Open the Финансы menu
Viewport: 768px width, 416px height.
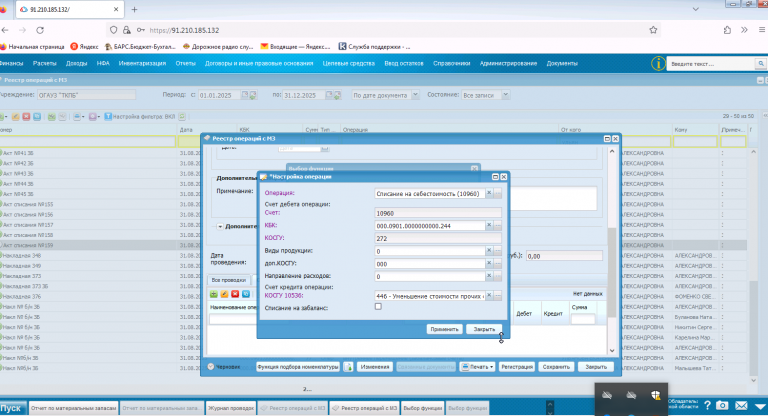click(x=11, y=63)
